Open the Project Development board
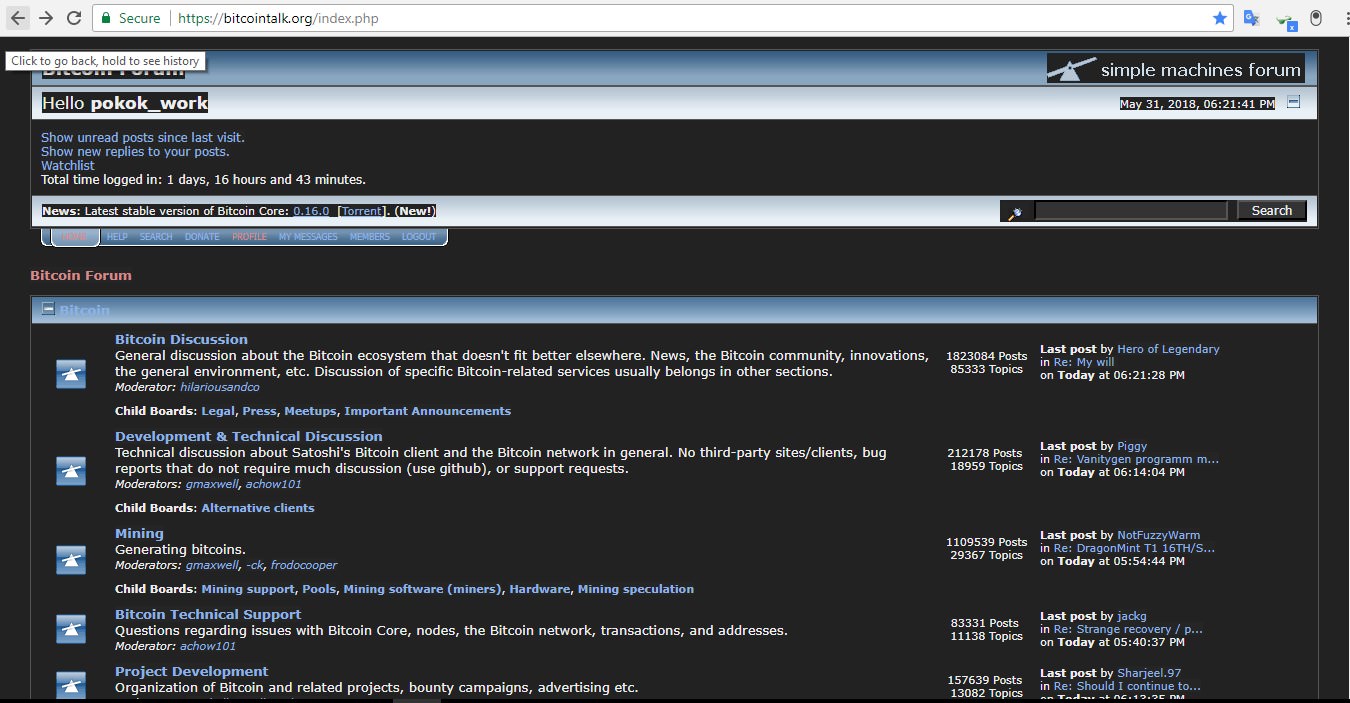This screenshot has width=1350, height=703. coord(191,671)
